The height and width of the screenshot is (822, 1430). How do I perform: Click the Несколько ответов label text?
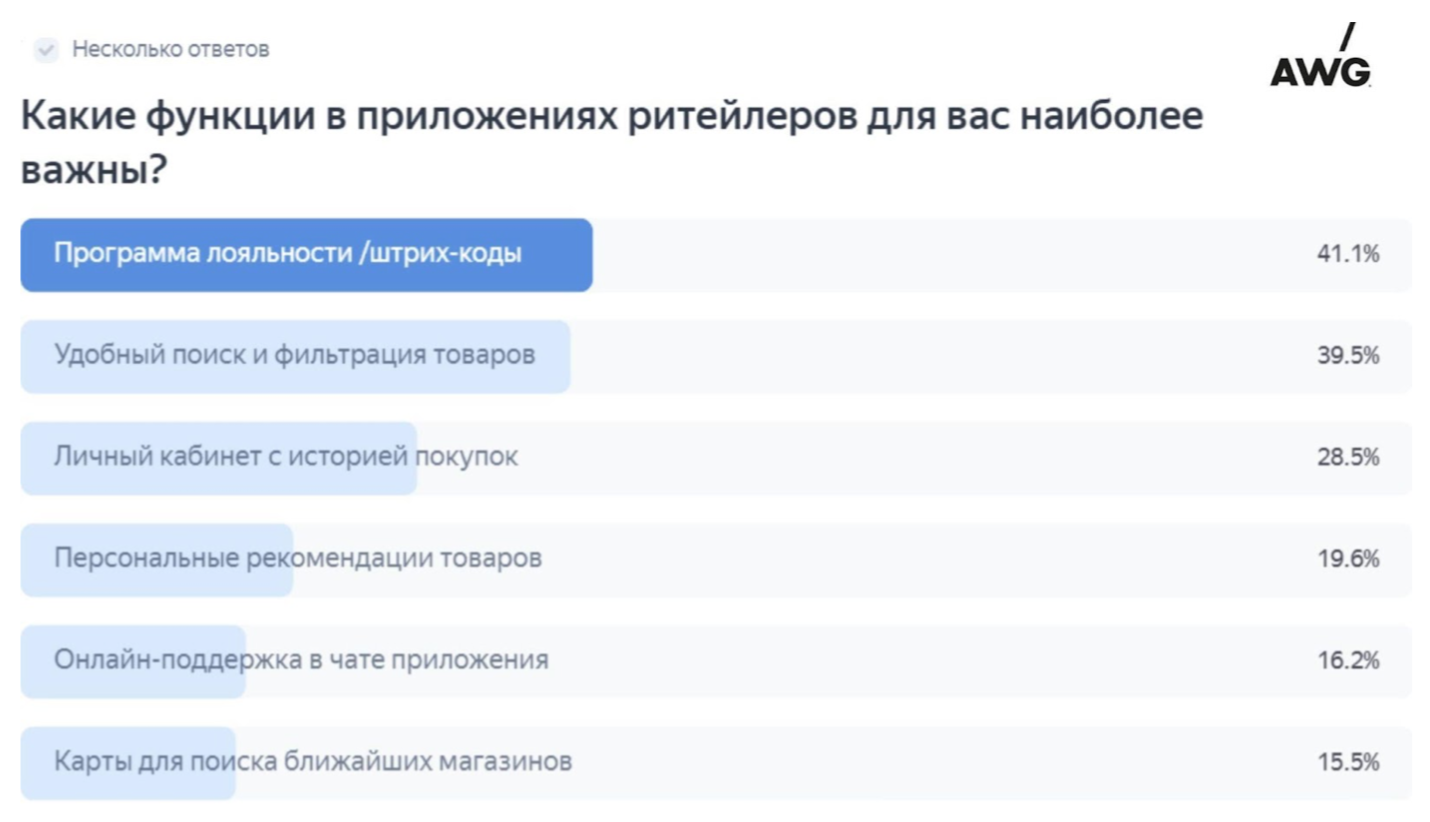click(x=171, y=50)
